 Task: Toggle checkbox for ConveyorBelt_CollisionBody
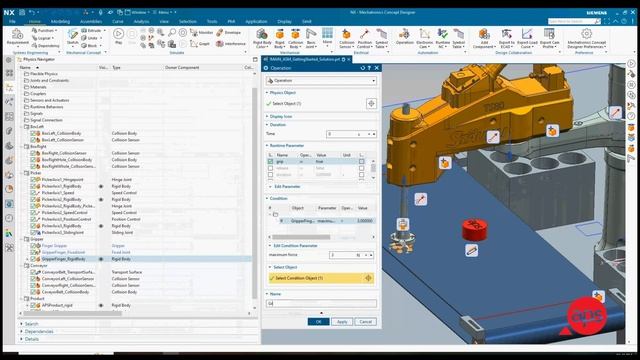point(33,292)
